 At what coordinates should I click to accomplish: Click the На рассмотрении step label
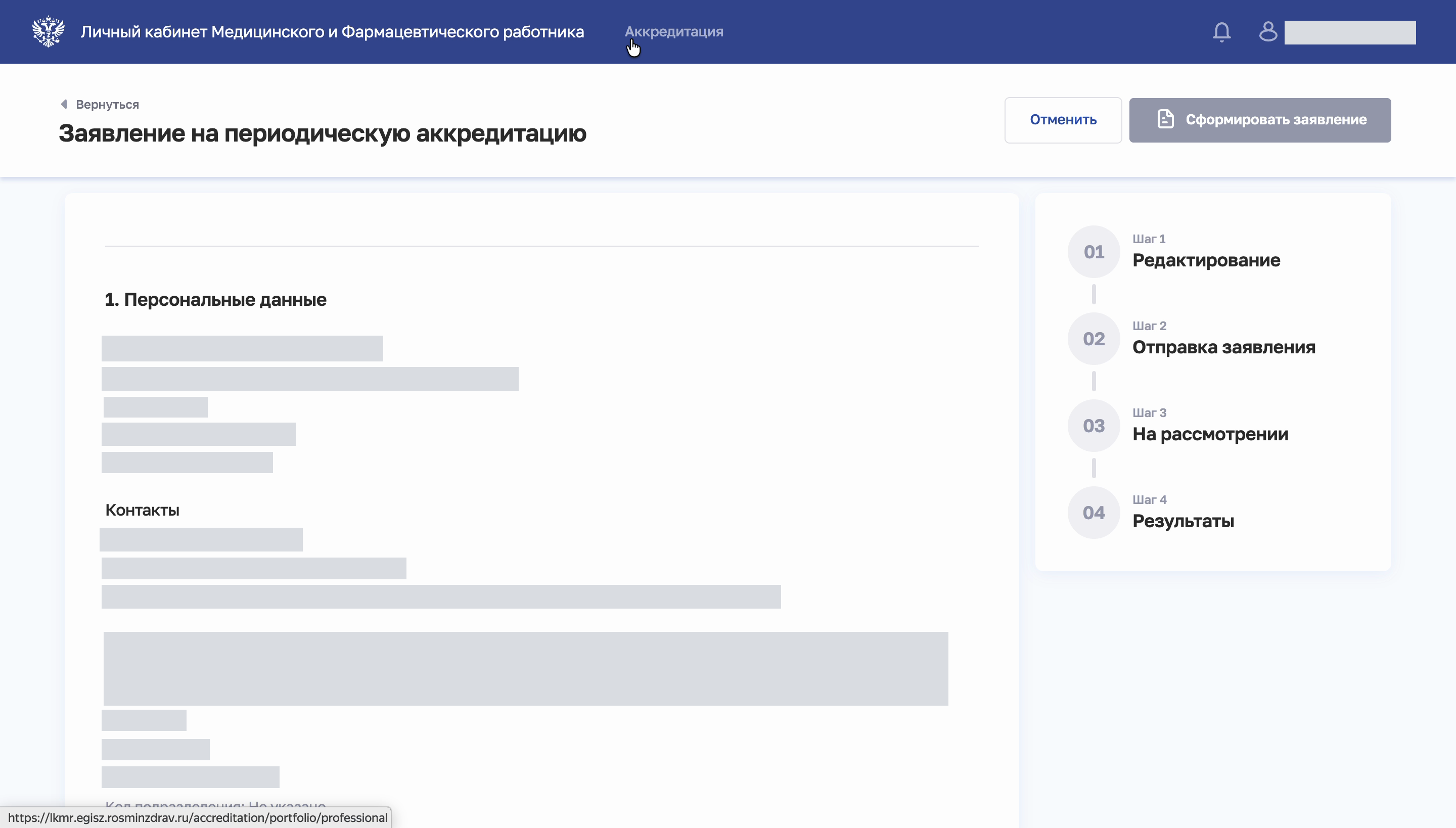click(1210, 435)
